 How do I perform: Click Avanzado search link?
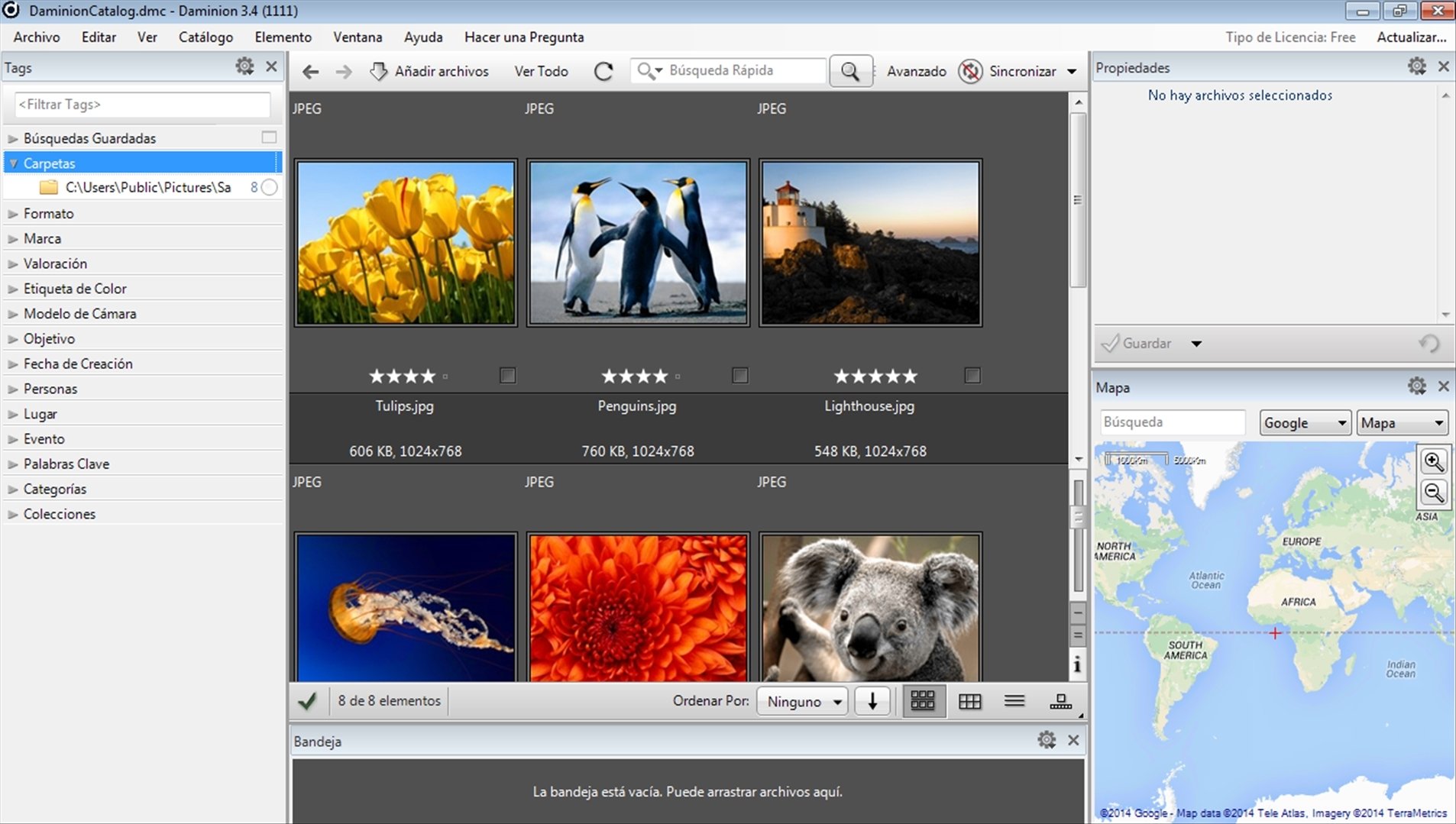tap(916, 71)
